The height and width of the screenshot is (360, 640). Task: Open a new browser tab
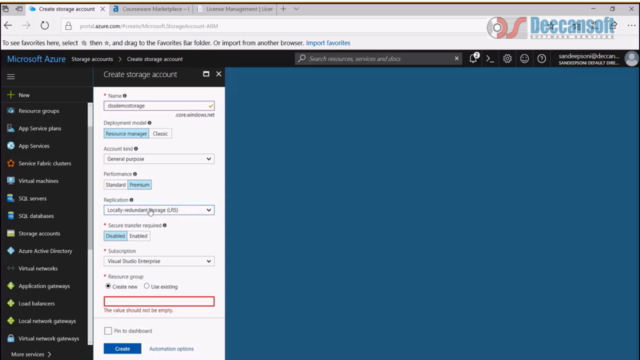coord(283,9)
